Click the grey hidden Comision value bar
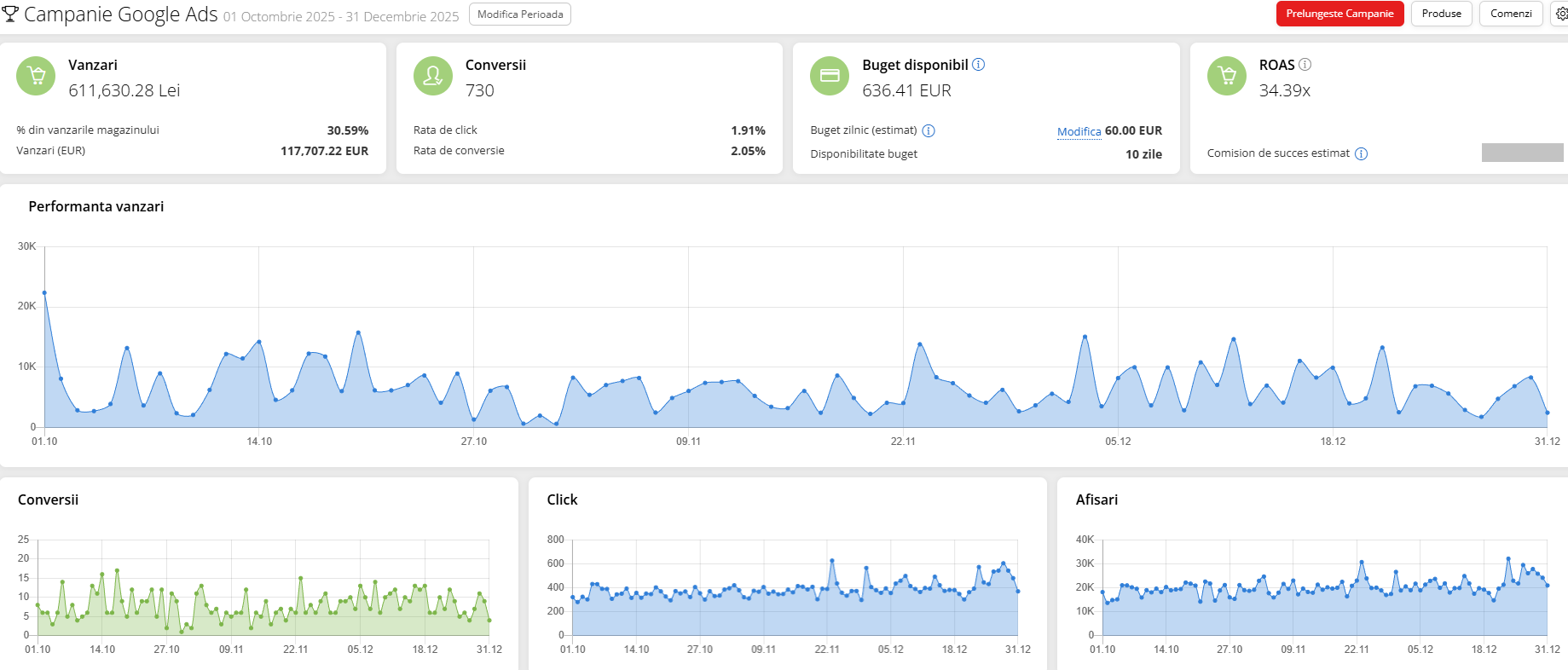The height and width of the screenshot is (670, 1568). click(x=1522, y=153)
